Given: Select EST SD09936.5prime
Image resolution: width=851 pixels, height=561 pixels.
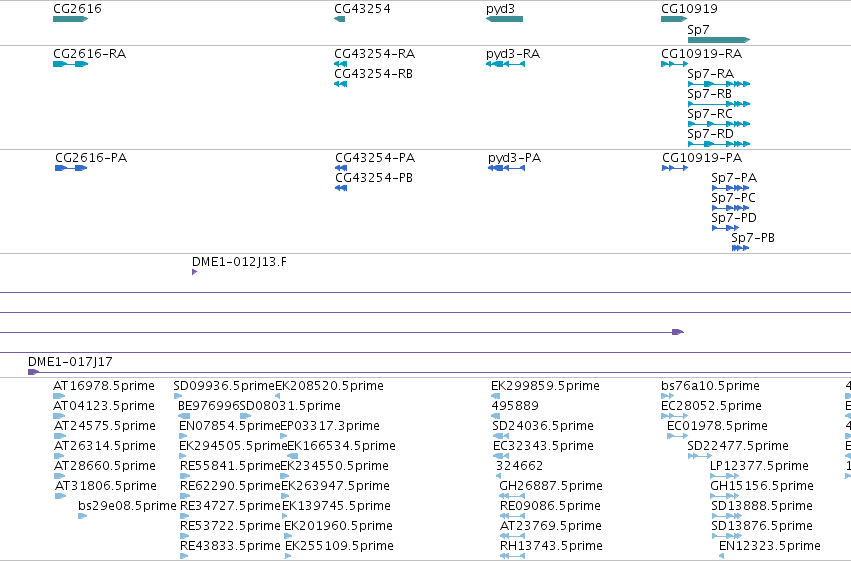Looking at the screenshot, I should pyautogui.click(x=178, y=396).
